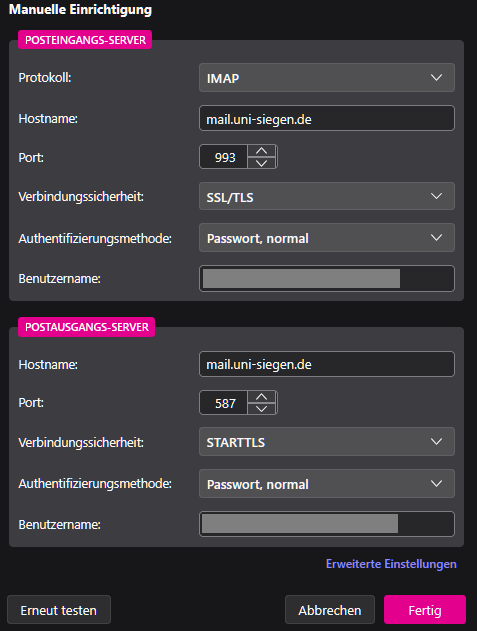Open the incoming Verbindungssicherheit SSL/TLS dropdown
477x631 pixels.
pyautogui.click(x=326, y=196)
